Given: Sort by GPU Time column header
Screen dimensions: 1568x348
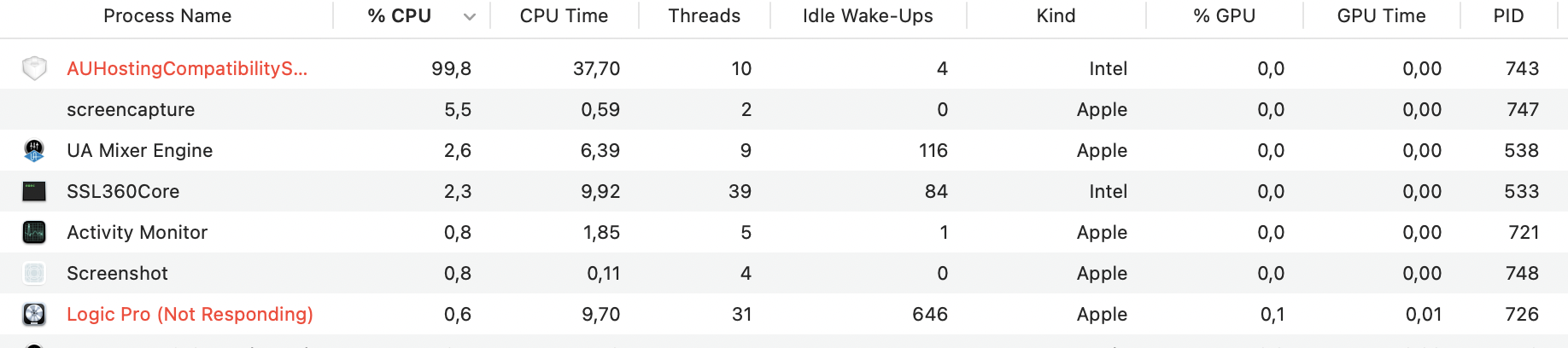Looking at the screenshot, I should click(1381, 16).
